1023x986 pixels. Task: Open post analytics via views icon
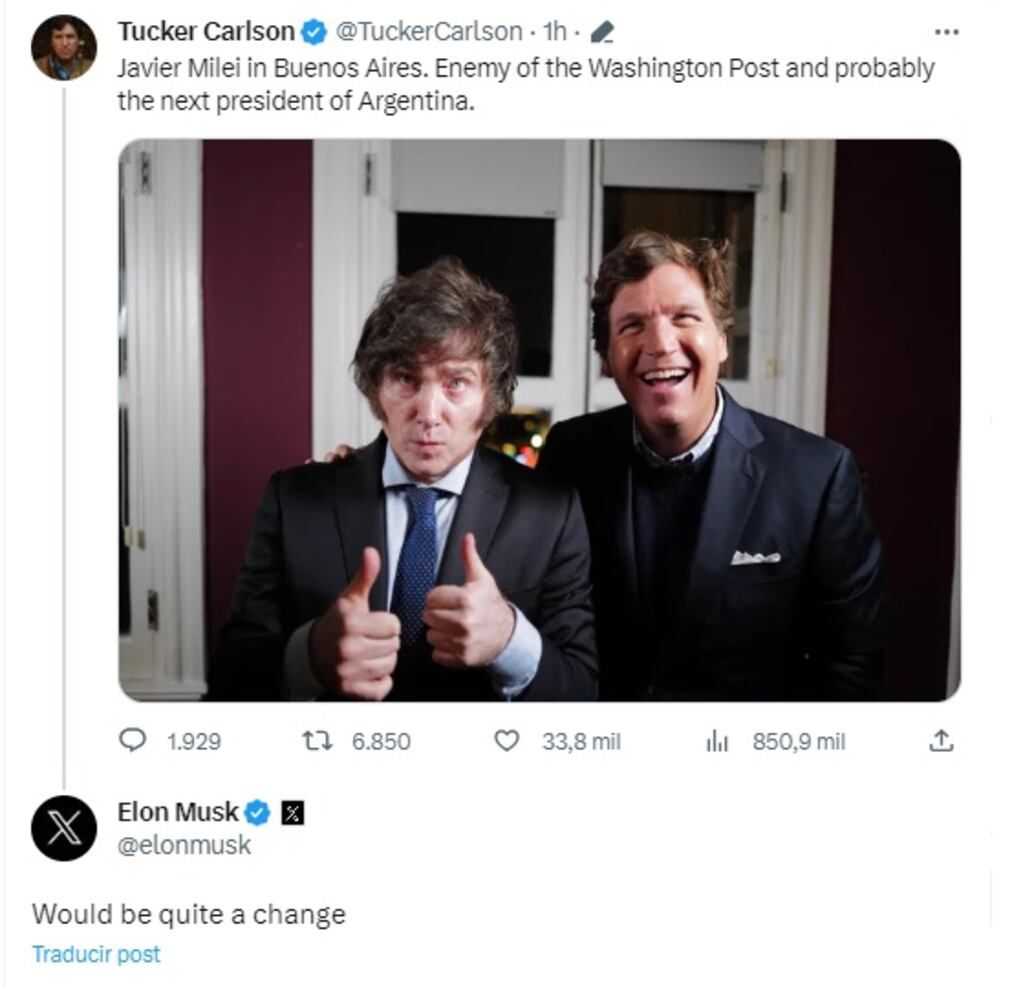716,742
